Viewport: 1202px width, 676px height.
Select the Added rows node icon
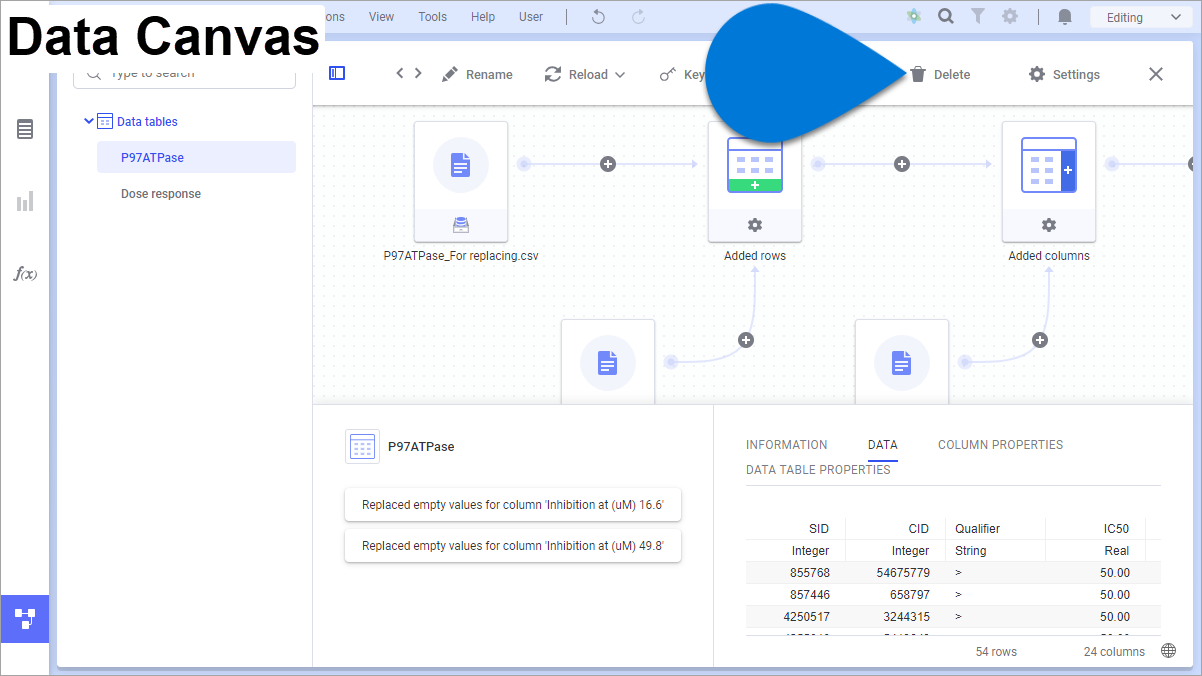pyautogui.click(x=755, y=165)
